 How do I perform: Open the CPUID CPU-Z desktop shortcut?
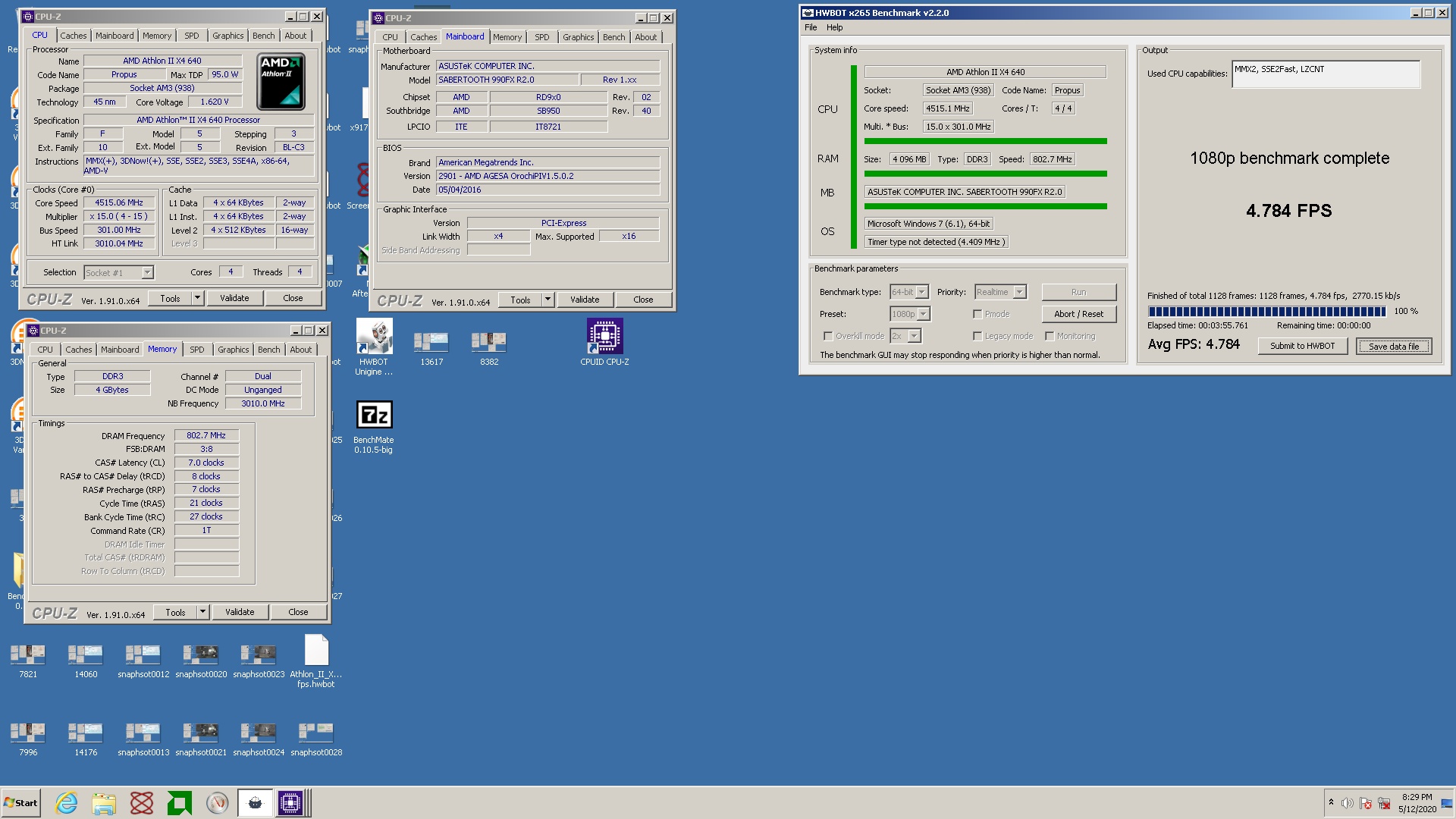604,343
